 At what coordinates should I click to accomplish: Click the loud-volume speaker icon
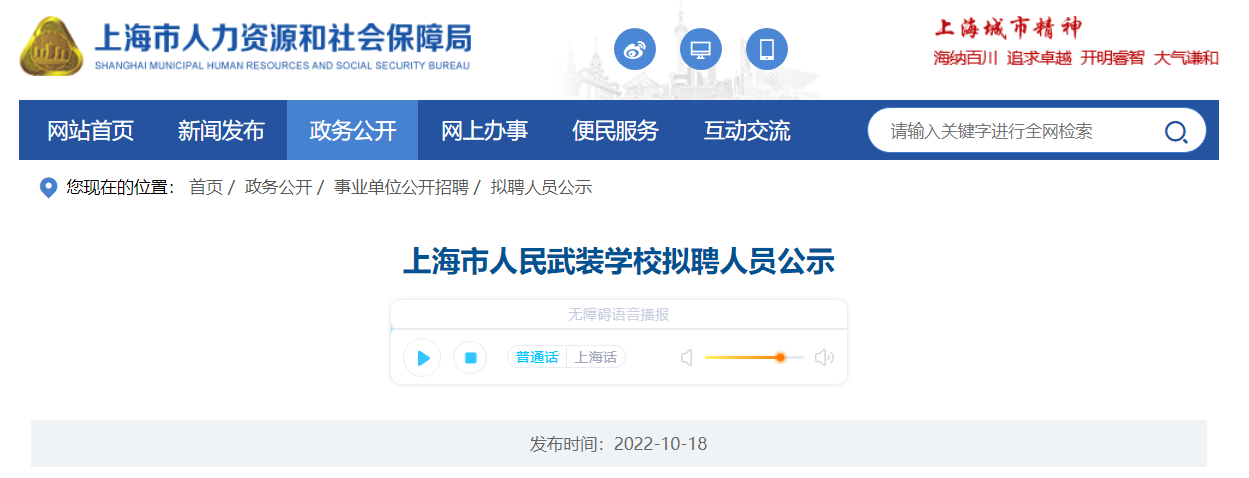824,357
